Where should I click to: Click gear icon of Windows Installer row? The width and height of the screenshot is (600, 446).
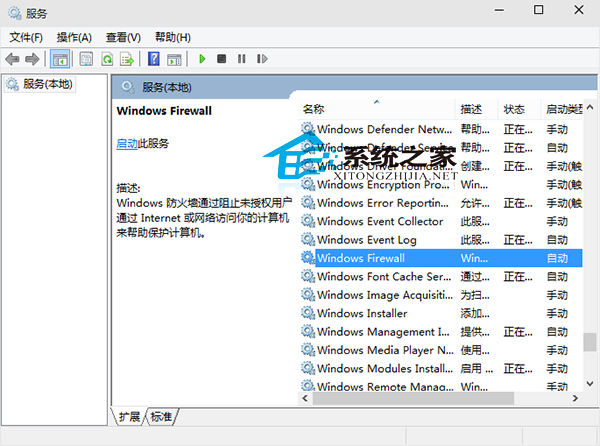tap(307, 313)
